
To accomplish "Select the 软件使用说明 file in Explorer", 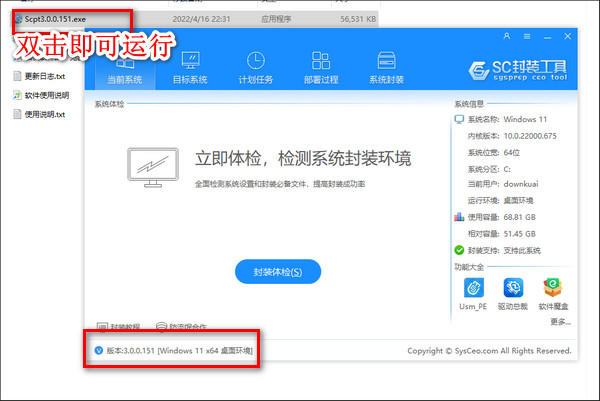I will coord(41,95).
